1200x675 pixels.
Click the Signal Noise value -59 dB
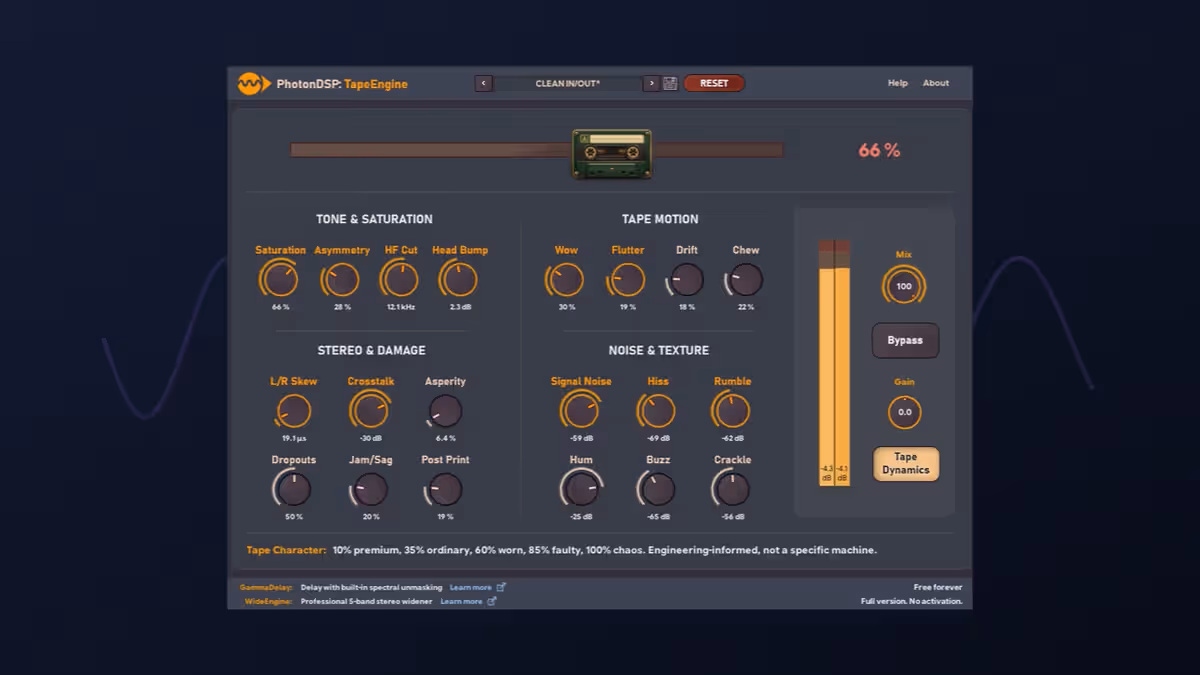[581, 438]
